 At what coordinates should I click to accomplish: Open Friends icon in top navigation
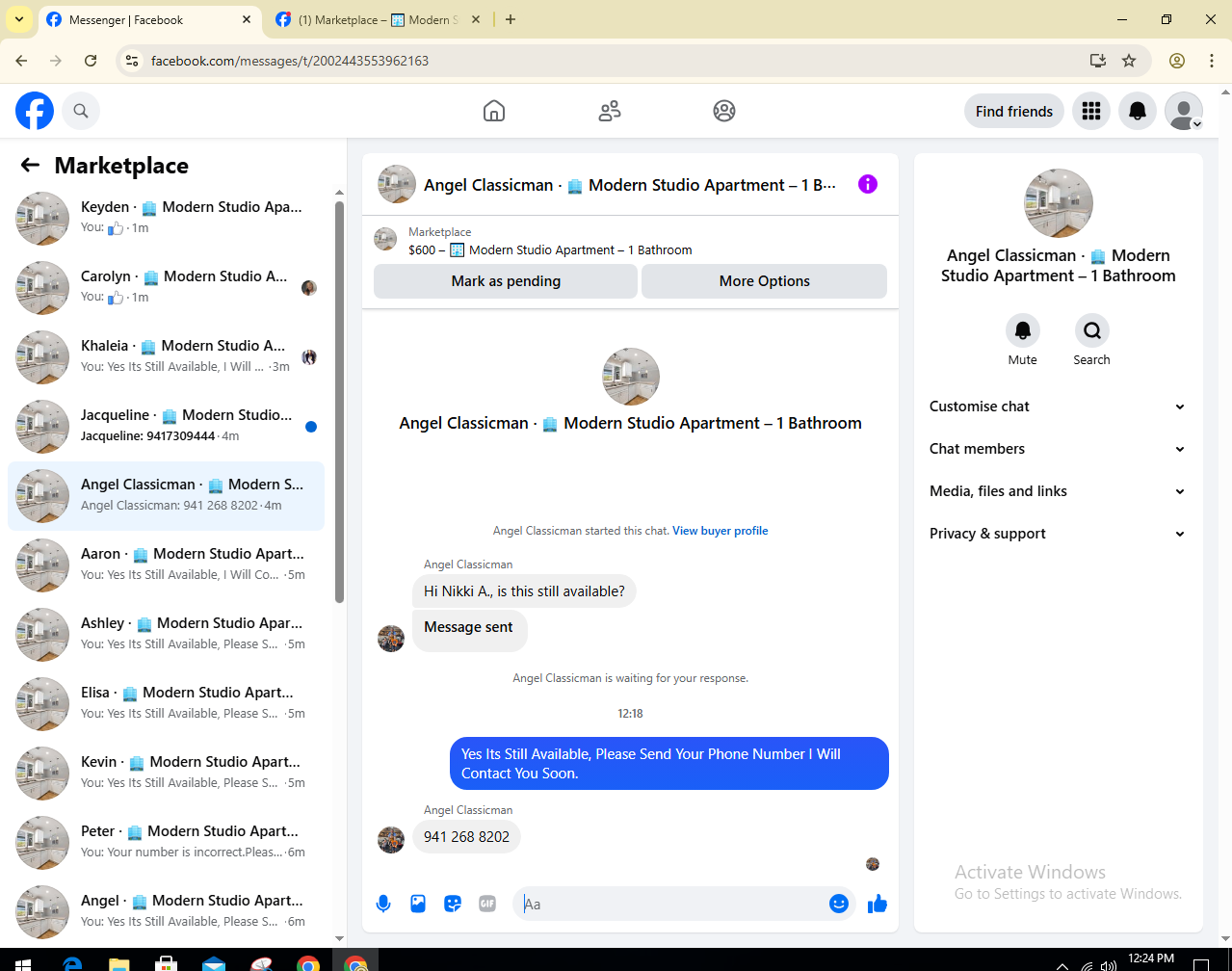(x=610, y=111)
